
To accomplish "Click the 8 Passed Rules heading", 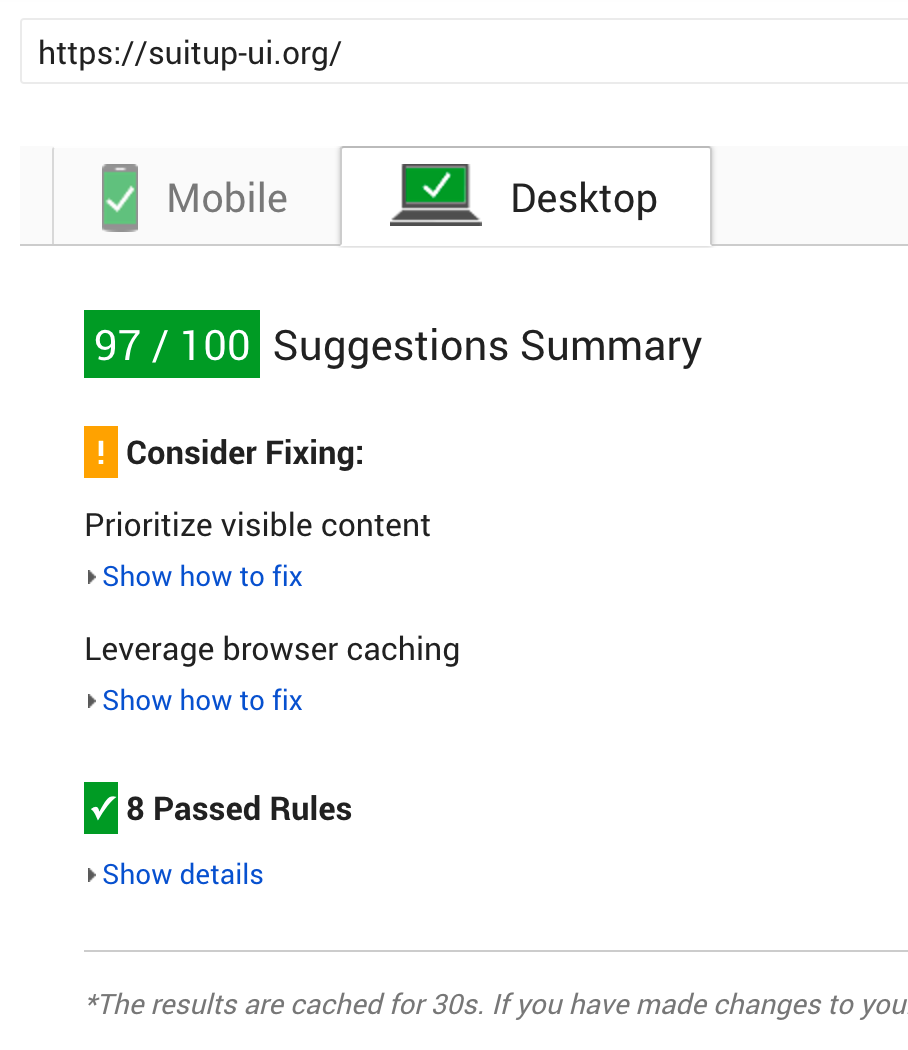I will click(x=239, y=809).
